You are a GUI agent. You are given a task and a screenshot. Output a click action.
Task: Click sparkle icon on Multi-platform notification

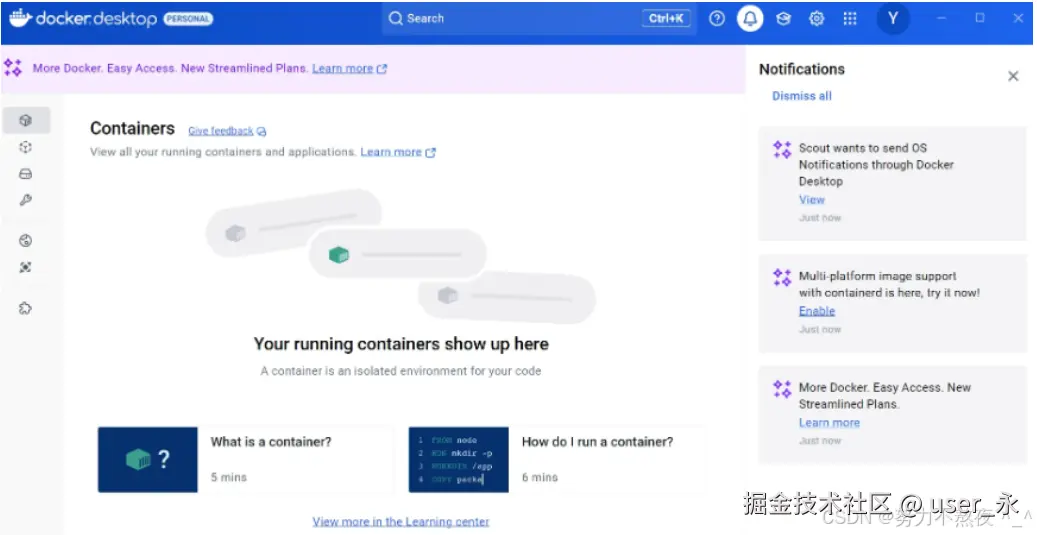tap(782, 278)
